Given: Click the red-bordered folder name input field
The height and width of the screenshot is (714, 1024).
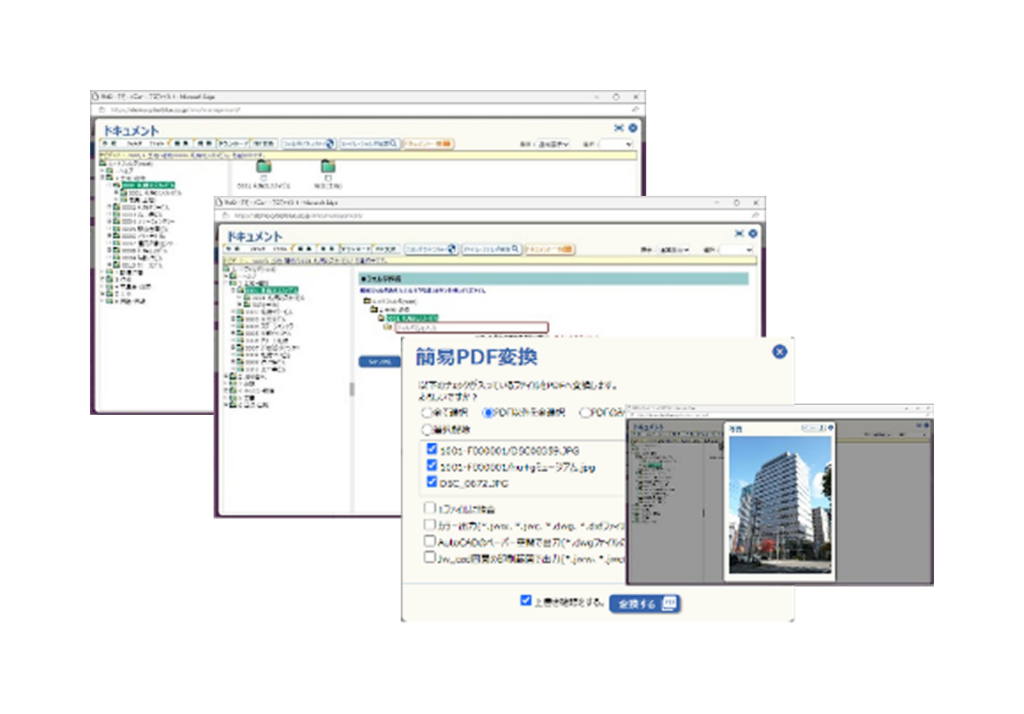Looking at the screenshot, I should click(x=471, y=327).
